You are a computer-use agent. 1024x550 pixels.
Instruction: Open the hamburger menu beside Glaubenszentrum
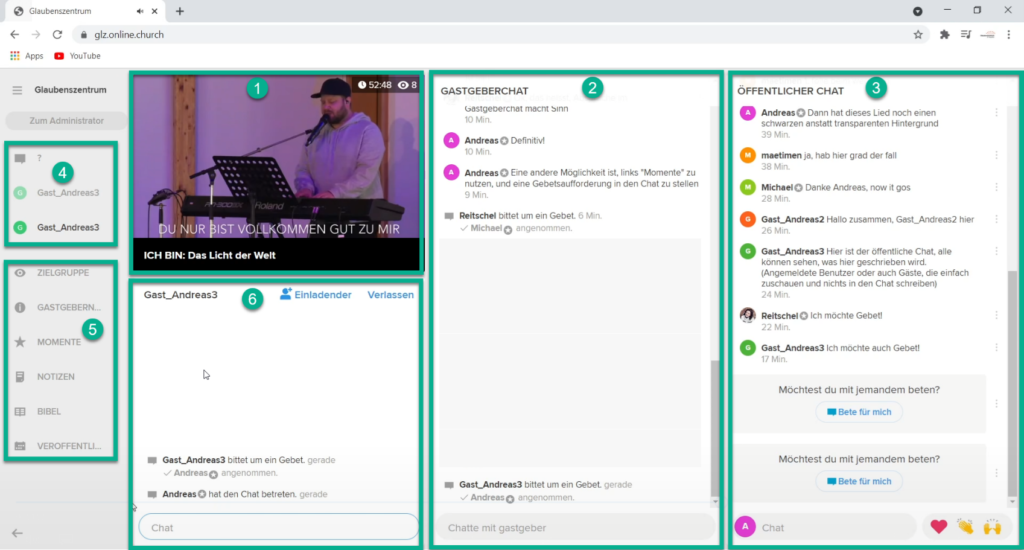pos(17,90)
